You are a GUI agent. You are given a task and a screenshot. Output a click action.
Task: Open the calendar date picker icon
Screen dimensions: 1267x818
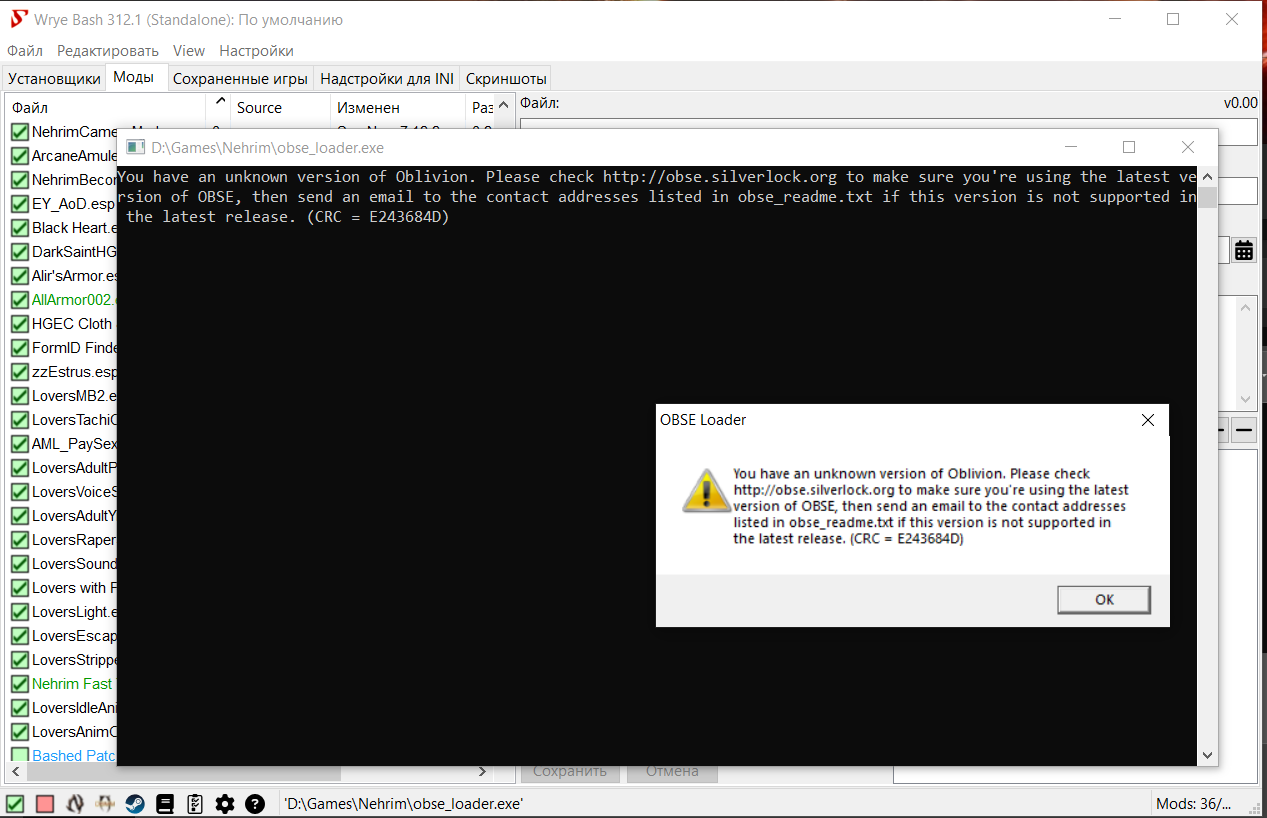[1243, 250]
